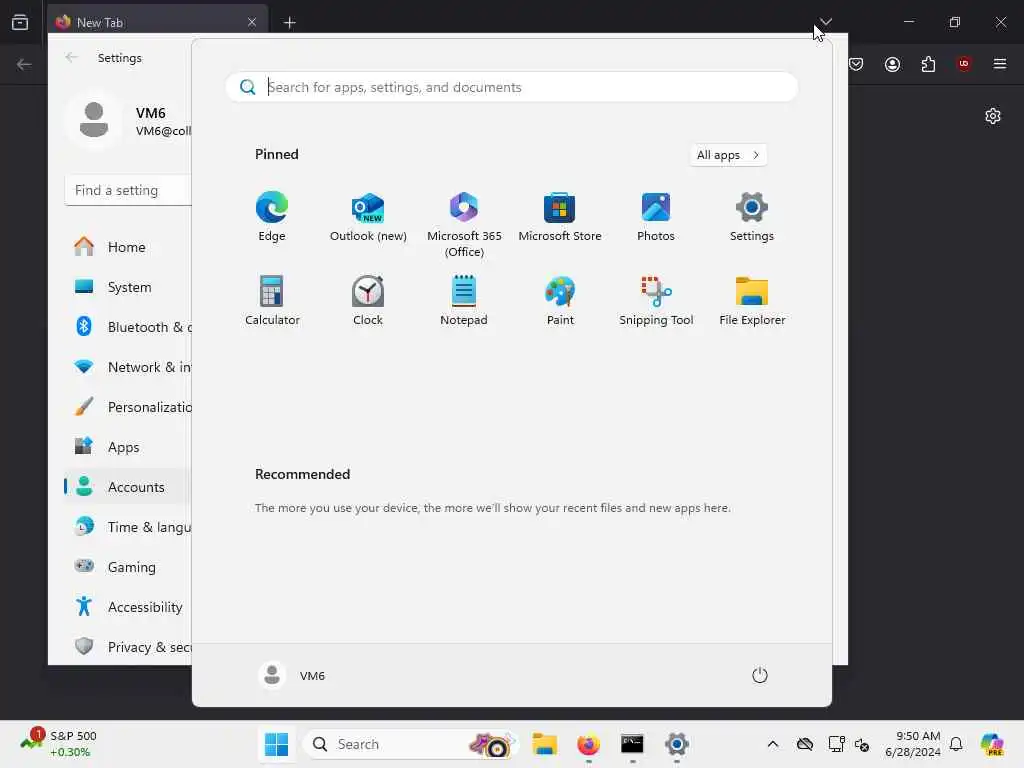The image size is (1024, 768).
Task: Switch to Settings via taskbar gear icon
Action: (x=677, y=744)
